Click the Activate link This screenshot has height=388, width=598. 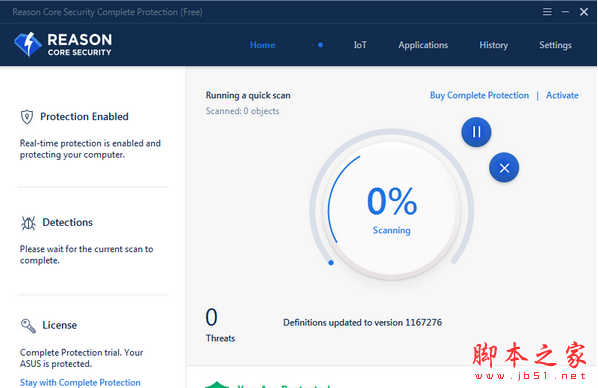pyautogui.click(x=562, y=95)
